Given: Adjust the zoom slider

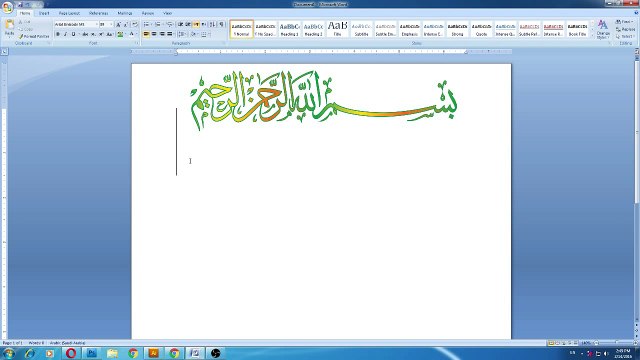Looking at the screenshot, I should point(616,343).
